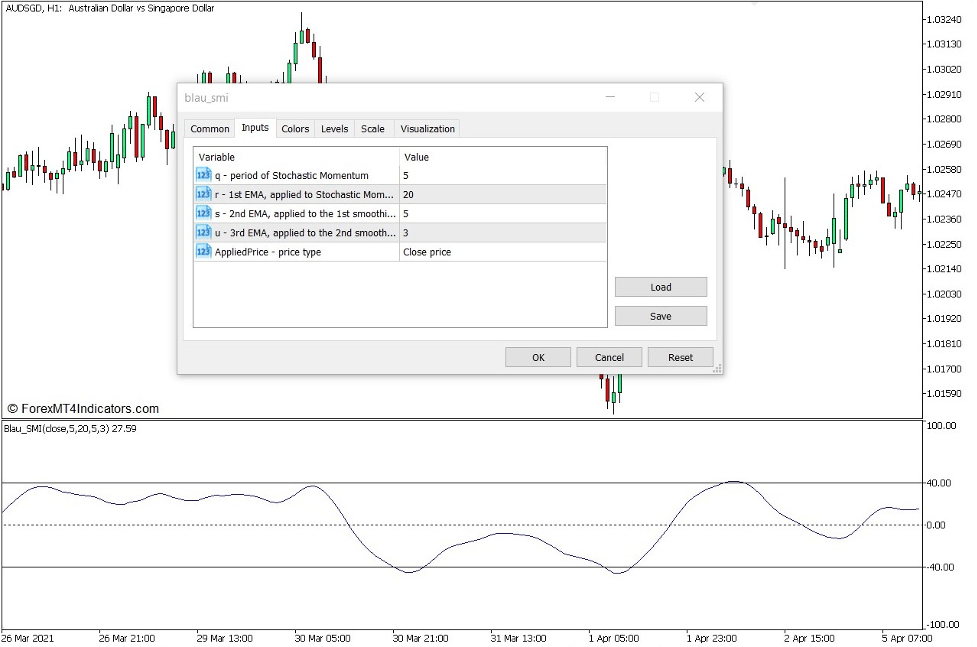Click the 123 icon beside AppliedPrice
977x647 pixels.
tap(204, 251)
